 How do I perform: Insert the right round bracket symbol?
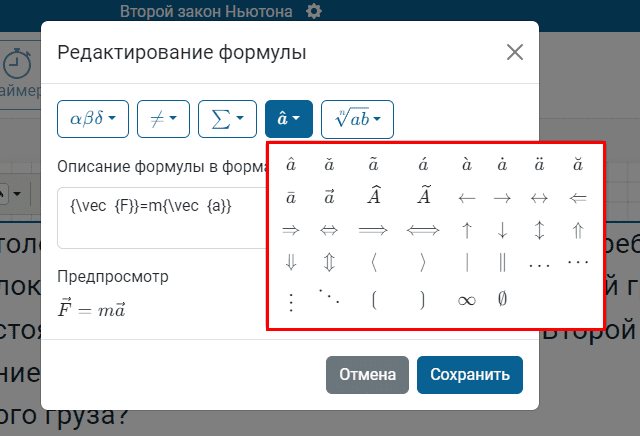pos(422,300)
